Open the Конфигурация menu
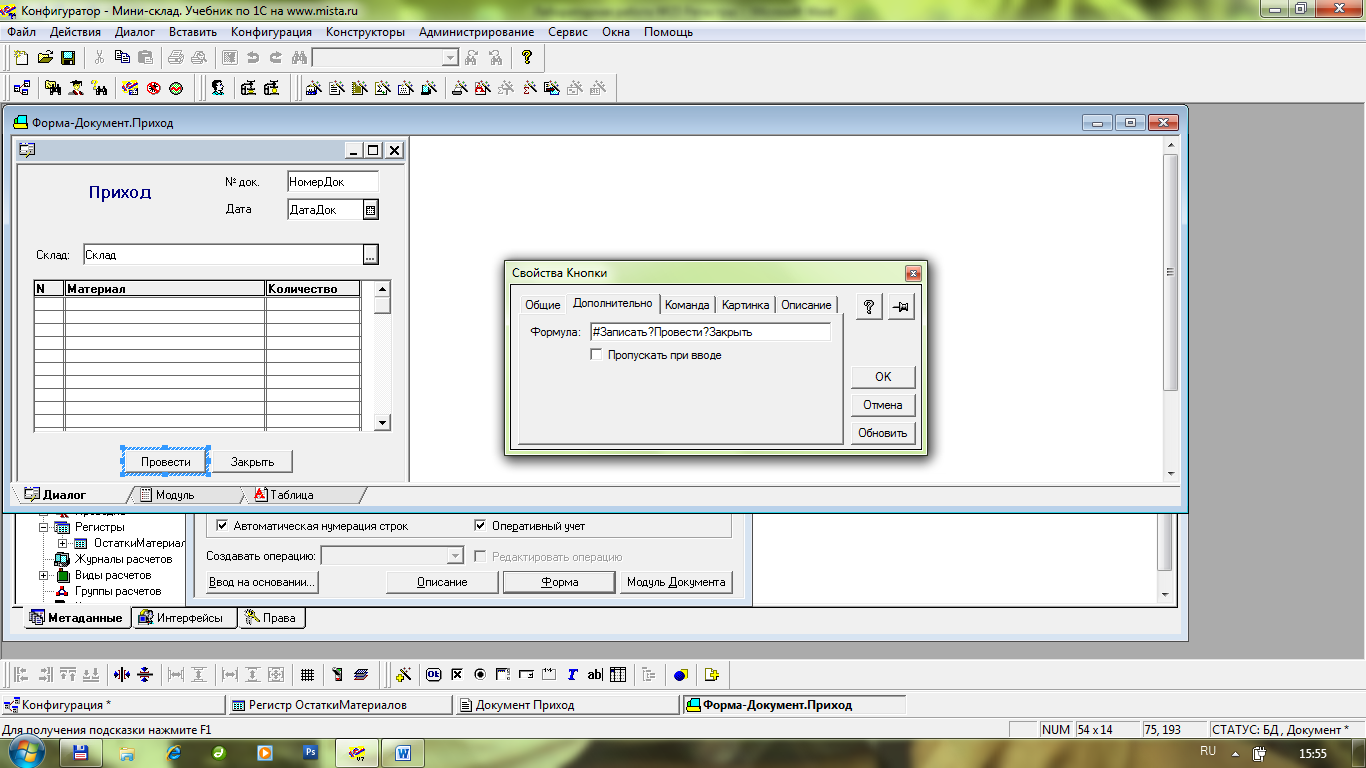Screen dimensions: 1366x768 (x=271, y=32)
